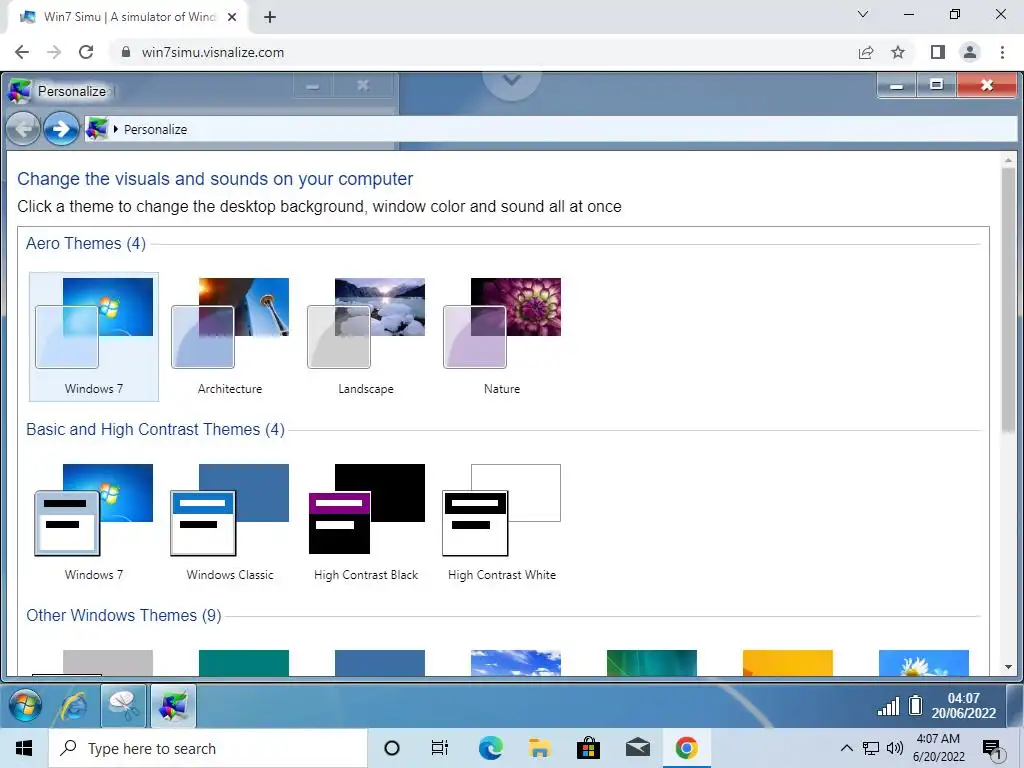Show hidden tray icons chevron
The height and width of the screenshot is (768, 1024).
[x=846, y=748]
